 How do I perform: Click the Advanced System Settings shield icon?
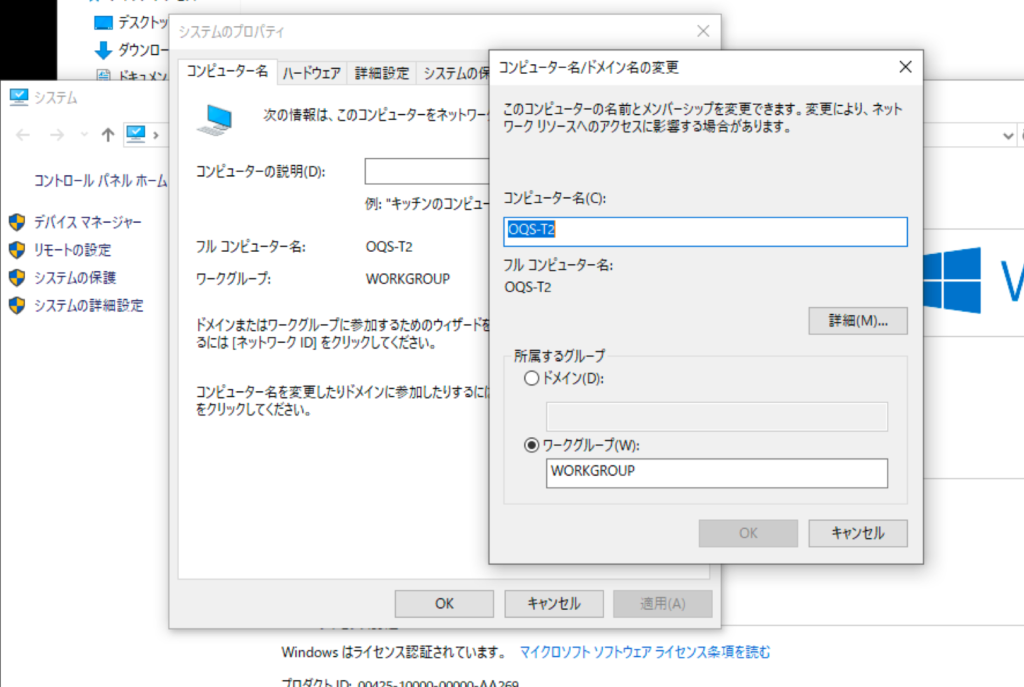pyautogui.click(x=16, y=305)
